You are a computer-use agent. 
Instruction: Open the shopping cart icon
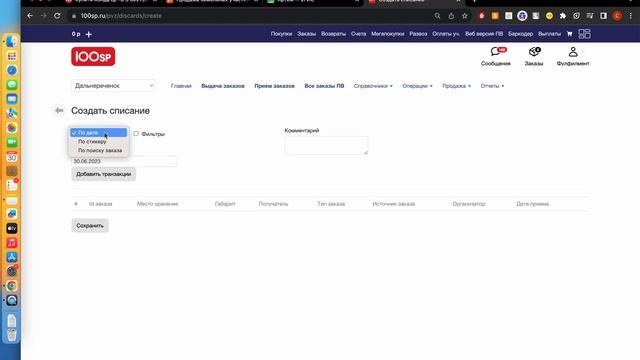569,34
